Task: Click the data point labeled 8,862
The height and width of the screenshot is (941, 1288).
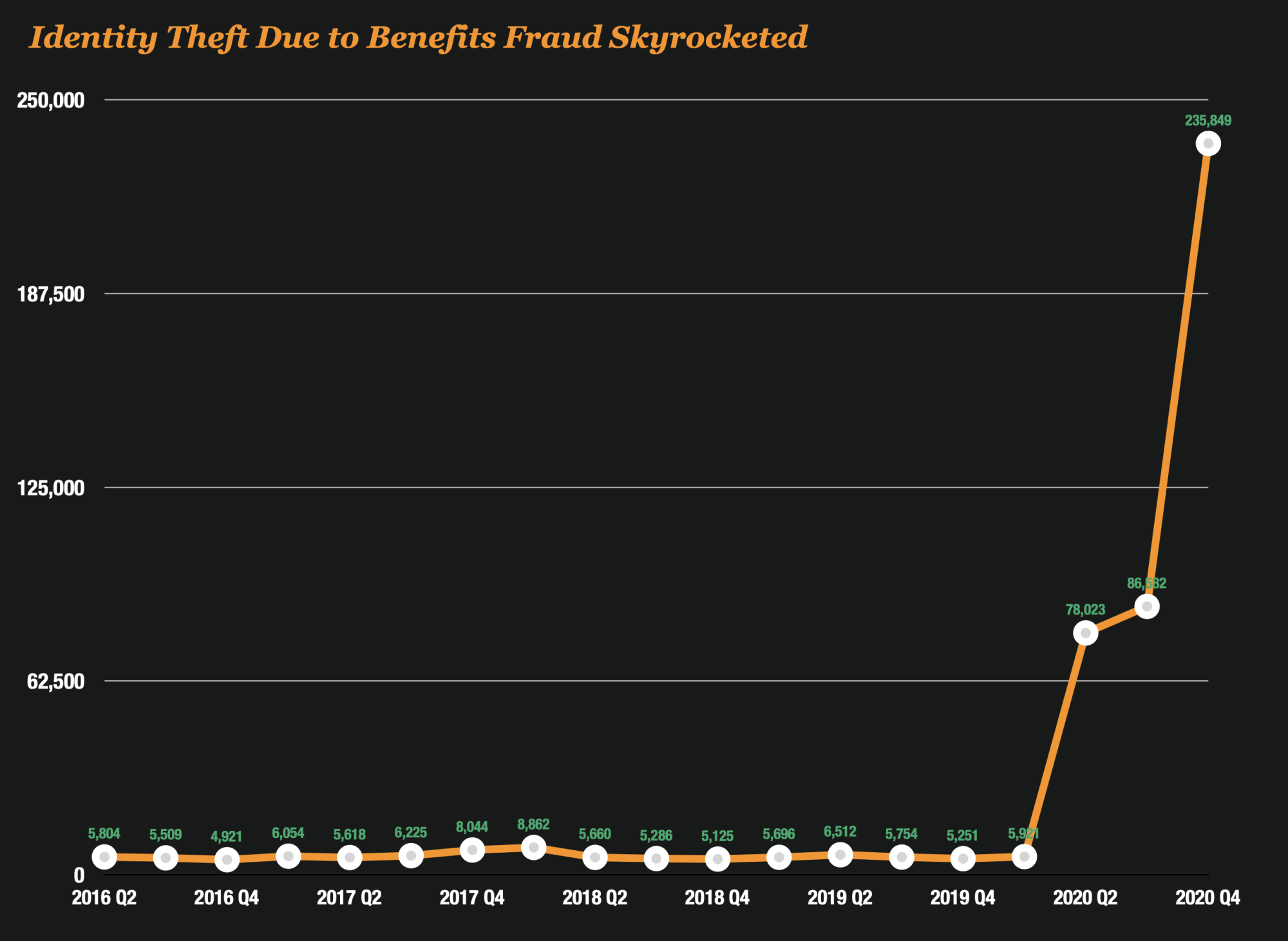Action: [x=533, y=848]
